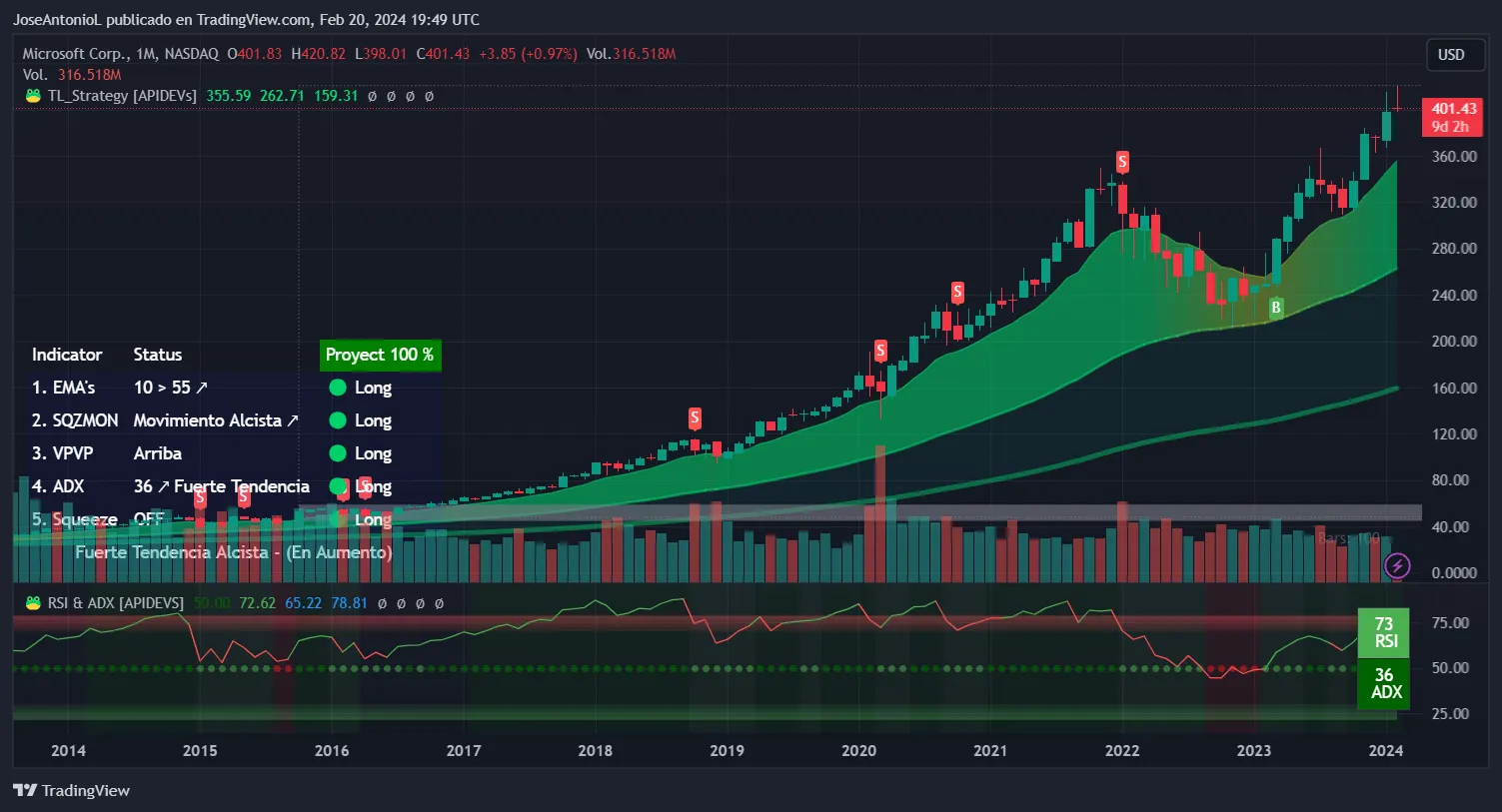
Task: Click the 159.31 strategy value
Action: (336, 96)
